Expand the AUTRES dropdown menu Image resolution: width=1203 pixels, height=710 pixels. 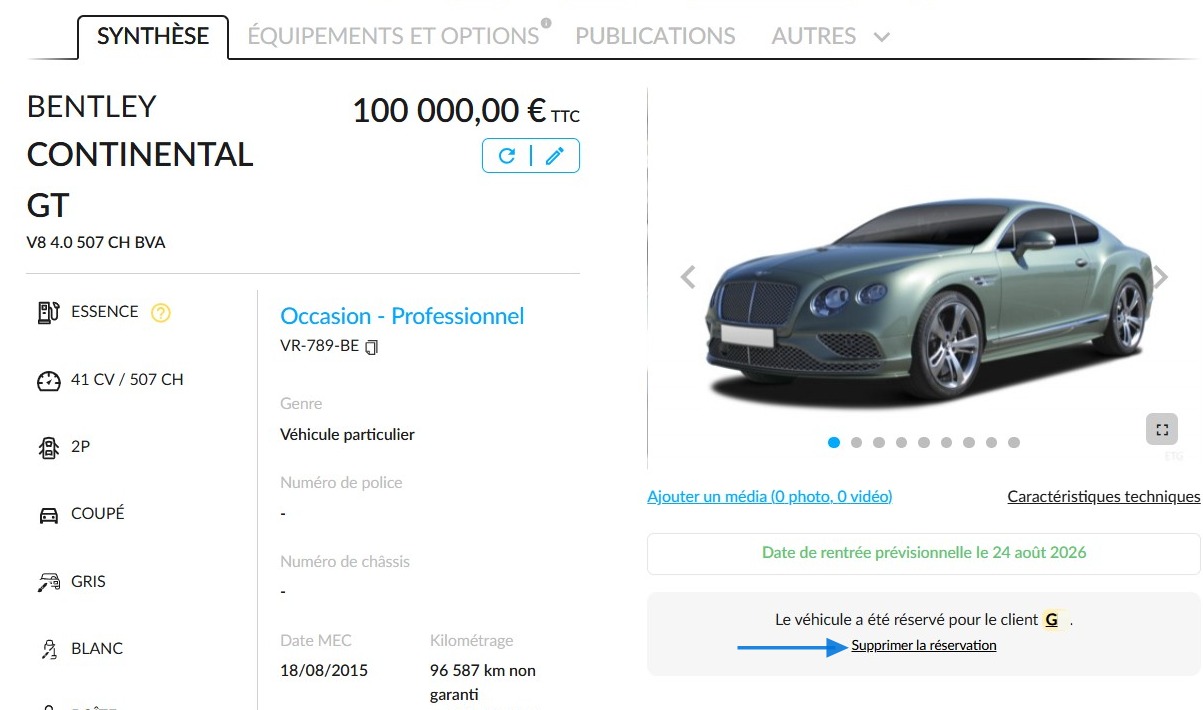tap(830, 36)
